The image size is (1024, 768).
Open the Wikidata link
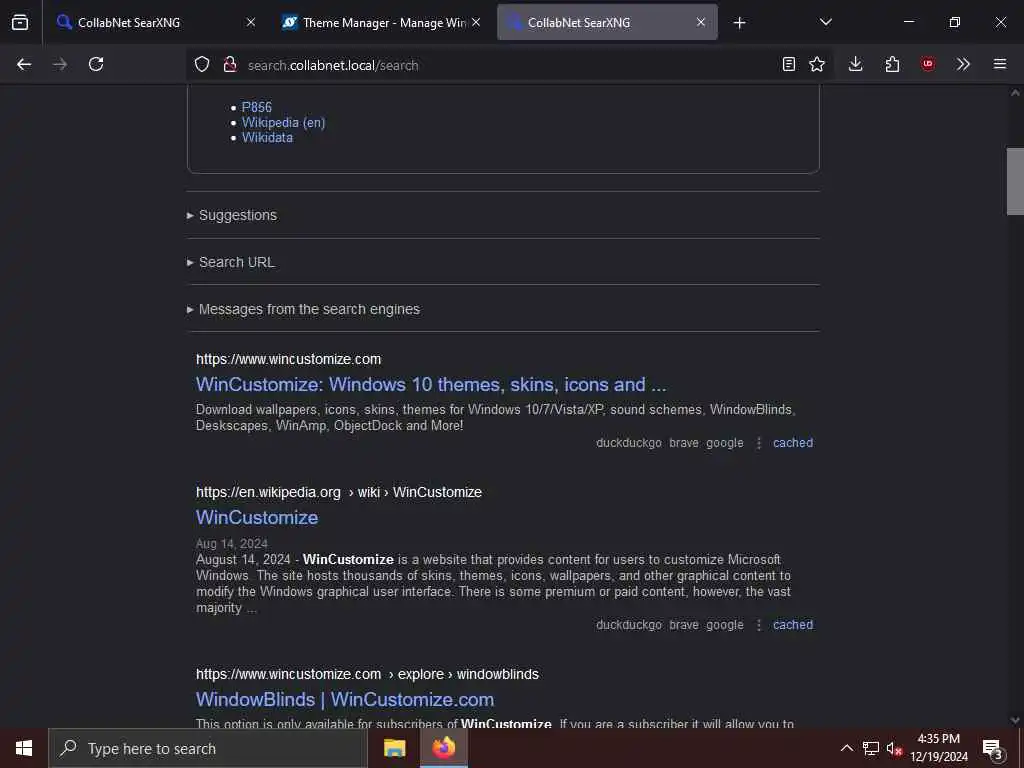coord(267,138)
